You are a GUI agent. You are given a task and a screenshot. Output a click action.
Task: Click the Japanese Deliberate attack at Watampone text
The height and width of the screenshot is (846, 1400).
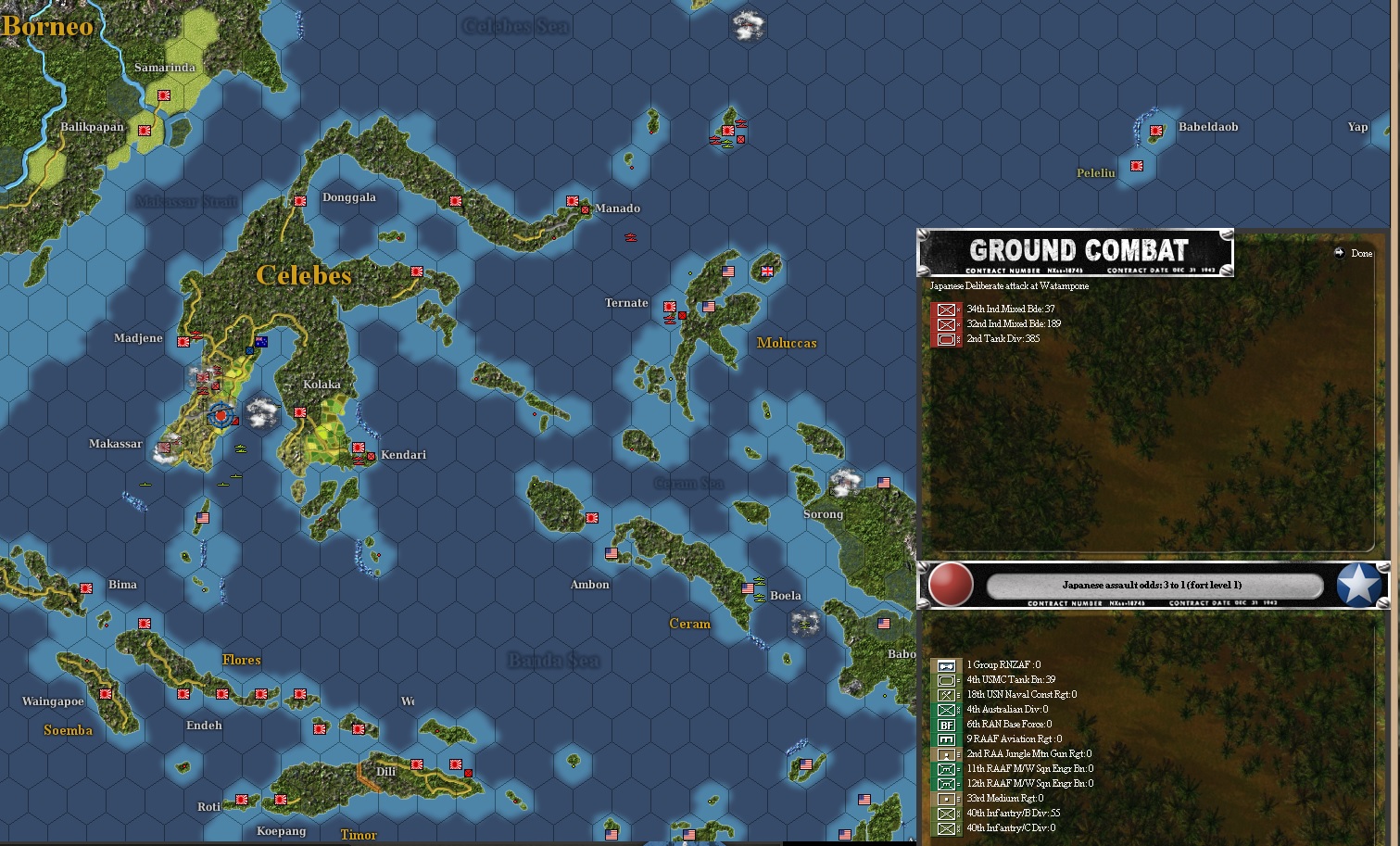click(1010, 286)
